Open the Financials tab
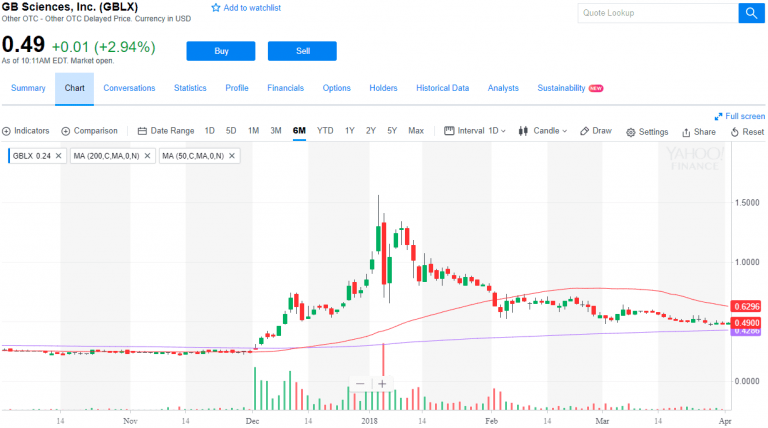 pyautogui.click(x=286, y=88)
